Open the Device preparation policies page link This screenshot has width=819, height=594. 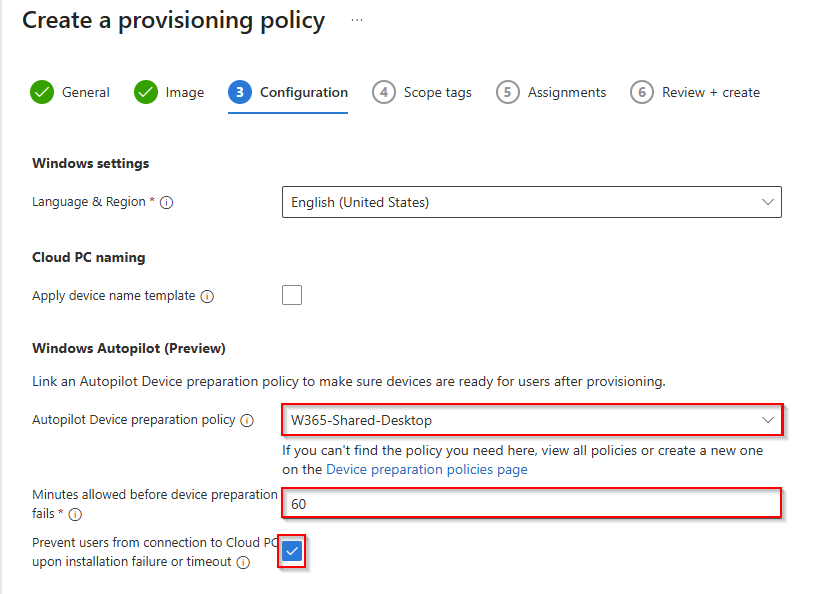point(427,469)
